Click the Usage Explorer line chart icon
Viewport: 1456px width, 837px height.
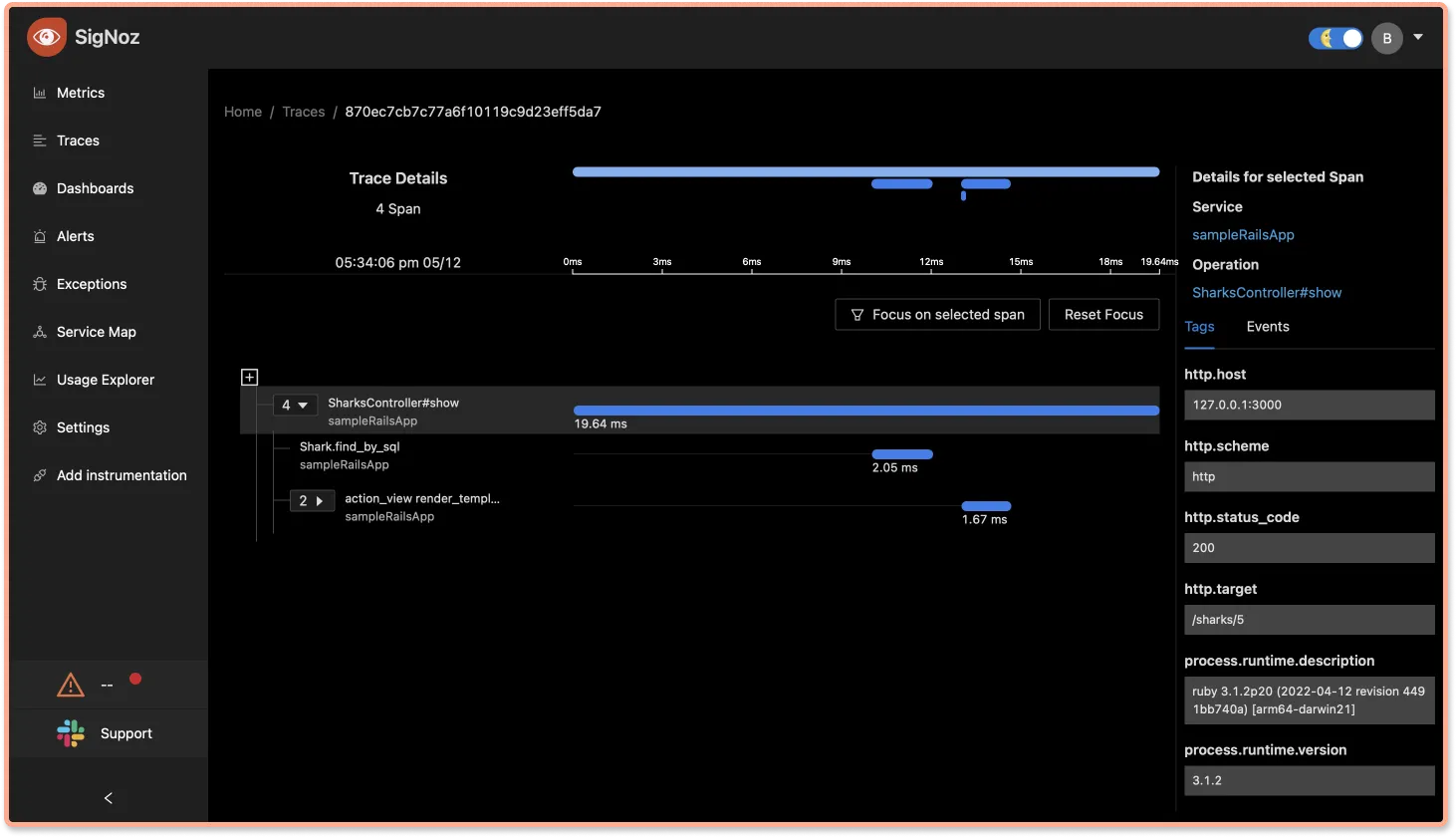40,380
